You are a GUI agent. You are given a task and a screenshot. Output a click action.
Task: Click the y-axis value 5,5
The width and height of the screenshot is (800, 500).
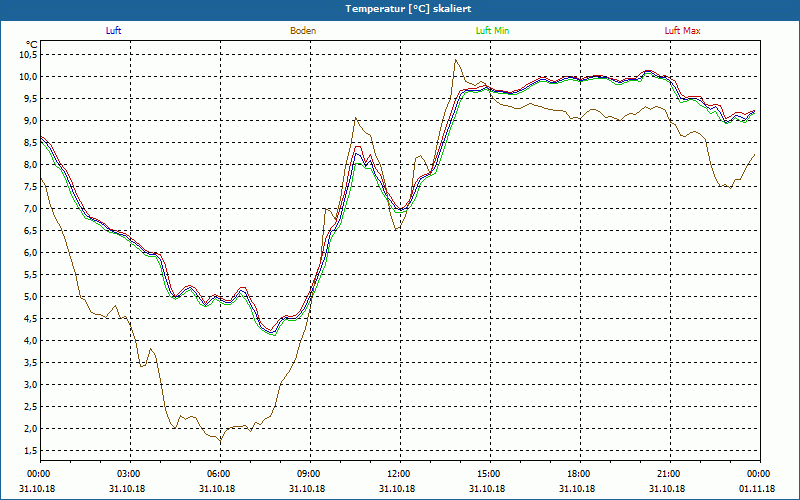click(30, 274)
